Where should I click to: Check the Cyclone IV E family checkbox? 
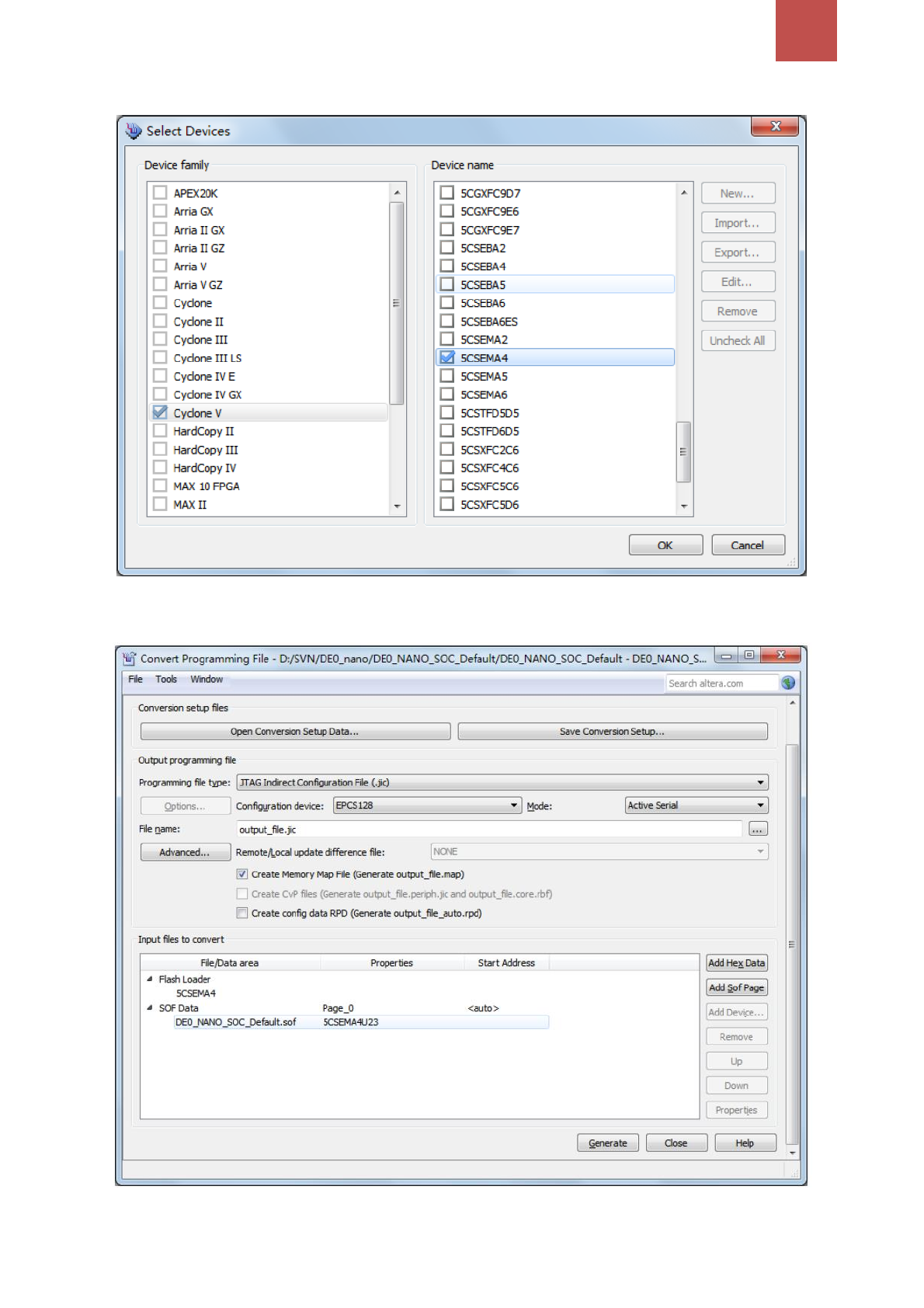tap(160, 376)
